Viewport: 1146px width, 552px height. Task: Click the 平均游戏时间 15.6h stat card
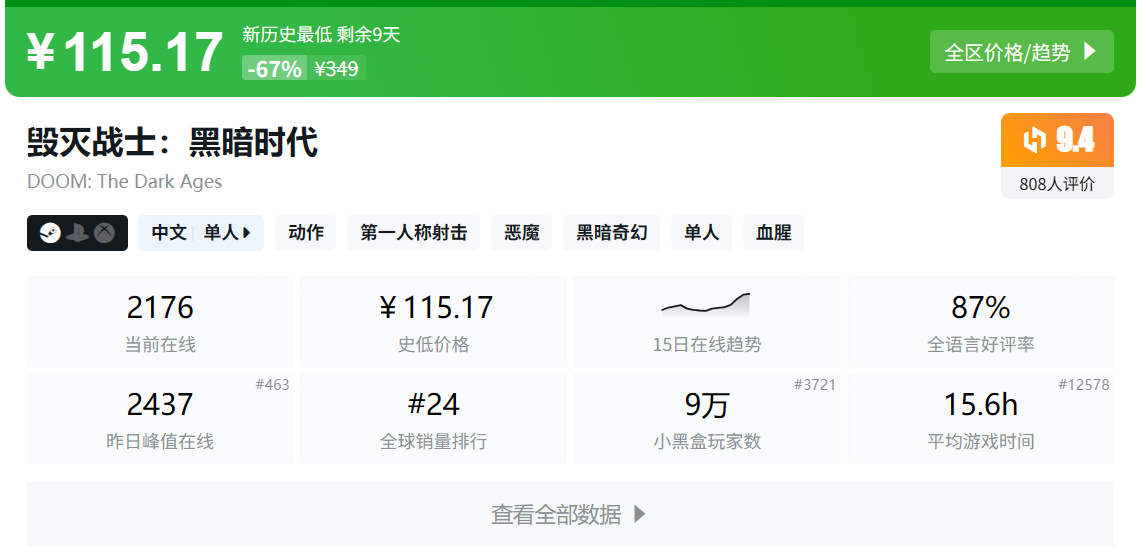pyautogui.click(x=981, y=419)
